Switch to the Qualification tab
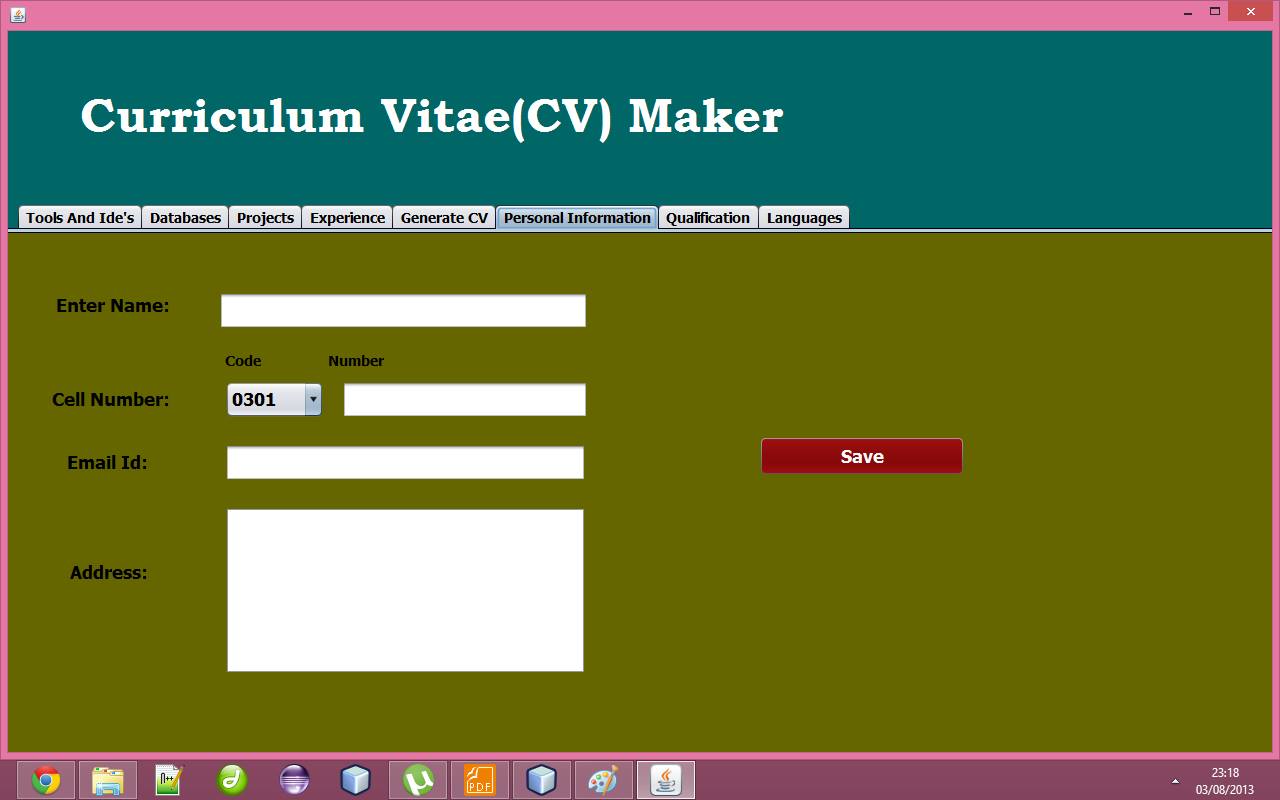This screenshot has height=800, width=1280. click(708, 217)
